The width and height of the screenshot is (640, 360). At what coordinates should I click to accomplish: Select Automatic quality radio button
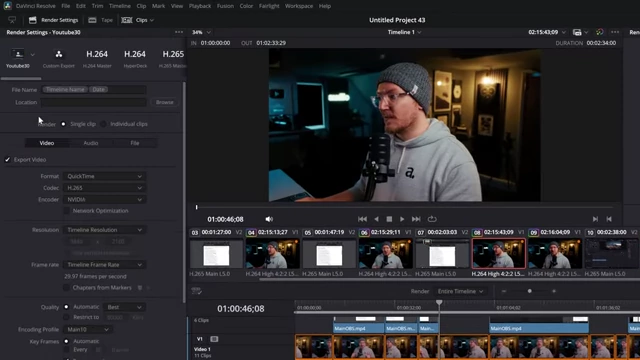[x=66, y=307]
